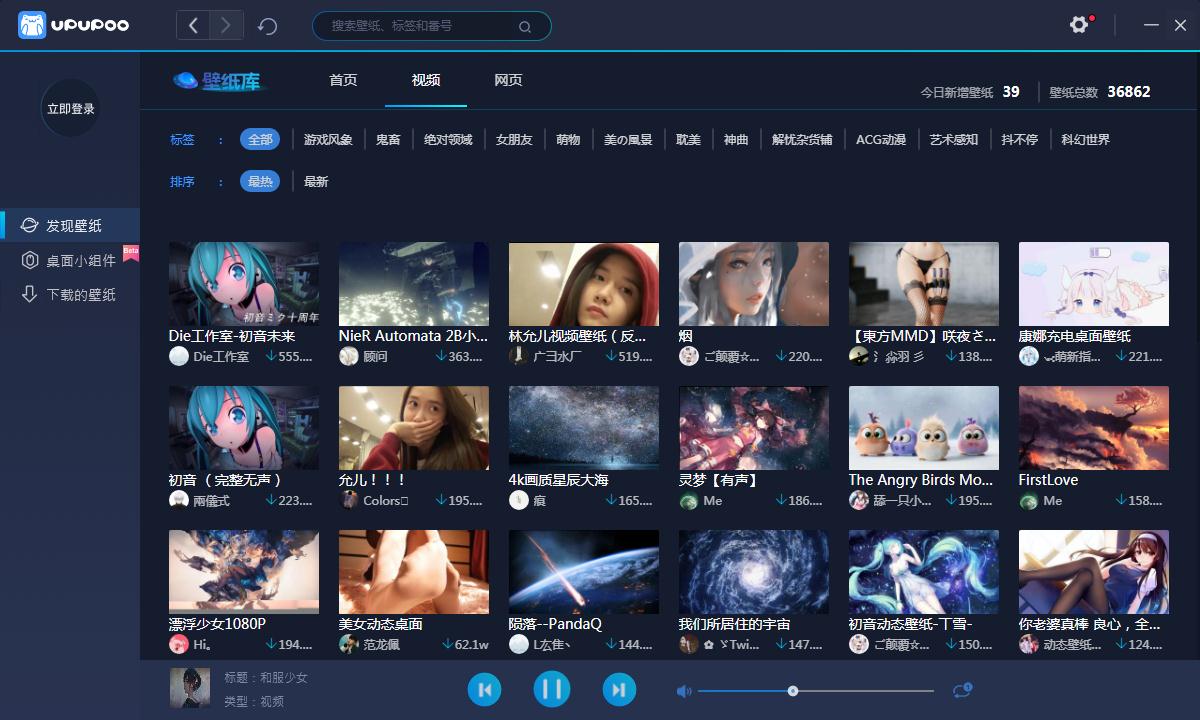Open 桌面小组件 from the sidebar
This screenshot has width=1200, height=720.
[70, 259]
